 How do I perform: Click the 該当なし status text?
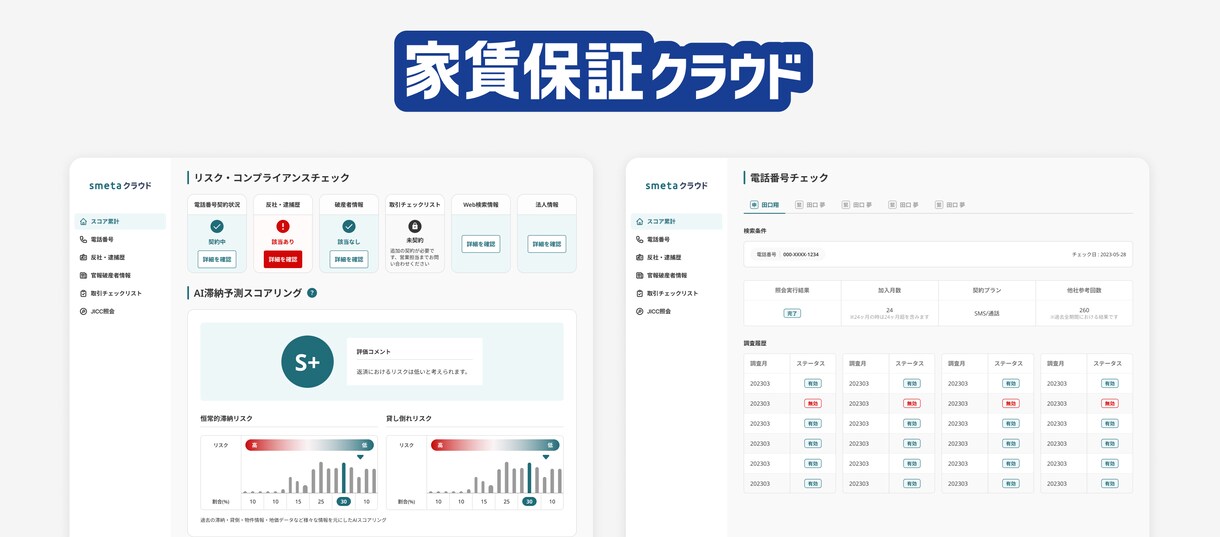coord(349,242)
